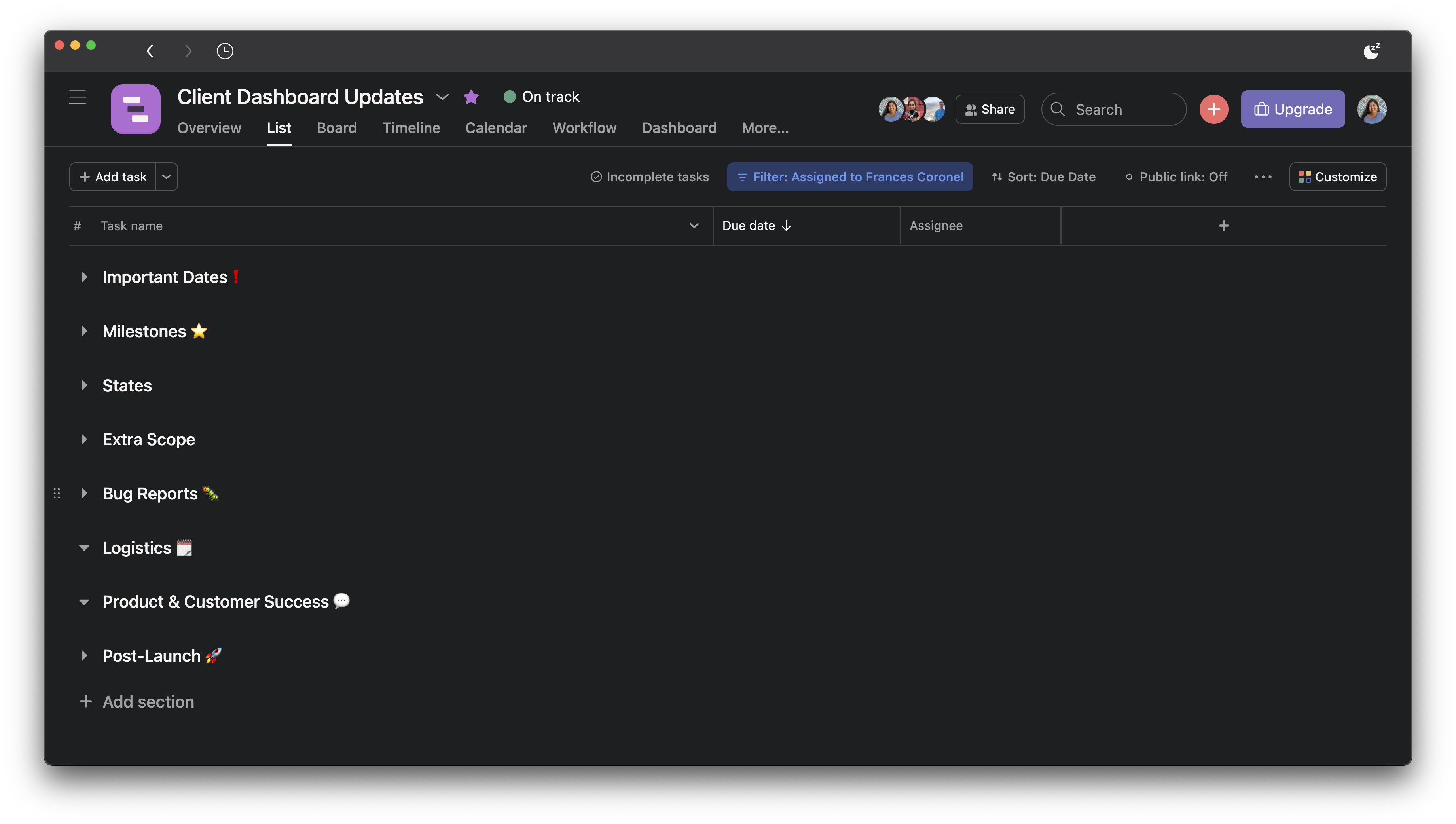
Task: Open the hamburger sidebar menu
Action: click(78, 97)
